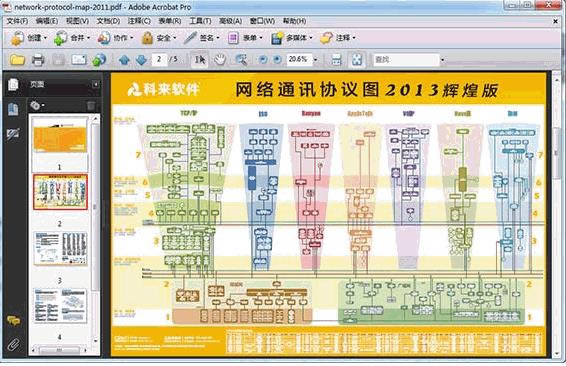The height and width of the screenshot is (366, 566).
Task: Open the comments panel speech bubble icon
Action: (x=13, y=321)
